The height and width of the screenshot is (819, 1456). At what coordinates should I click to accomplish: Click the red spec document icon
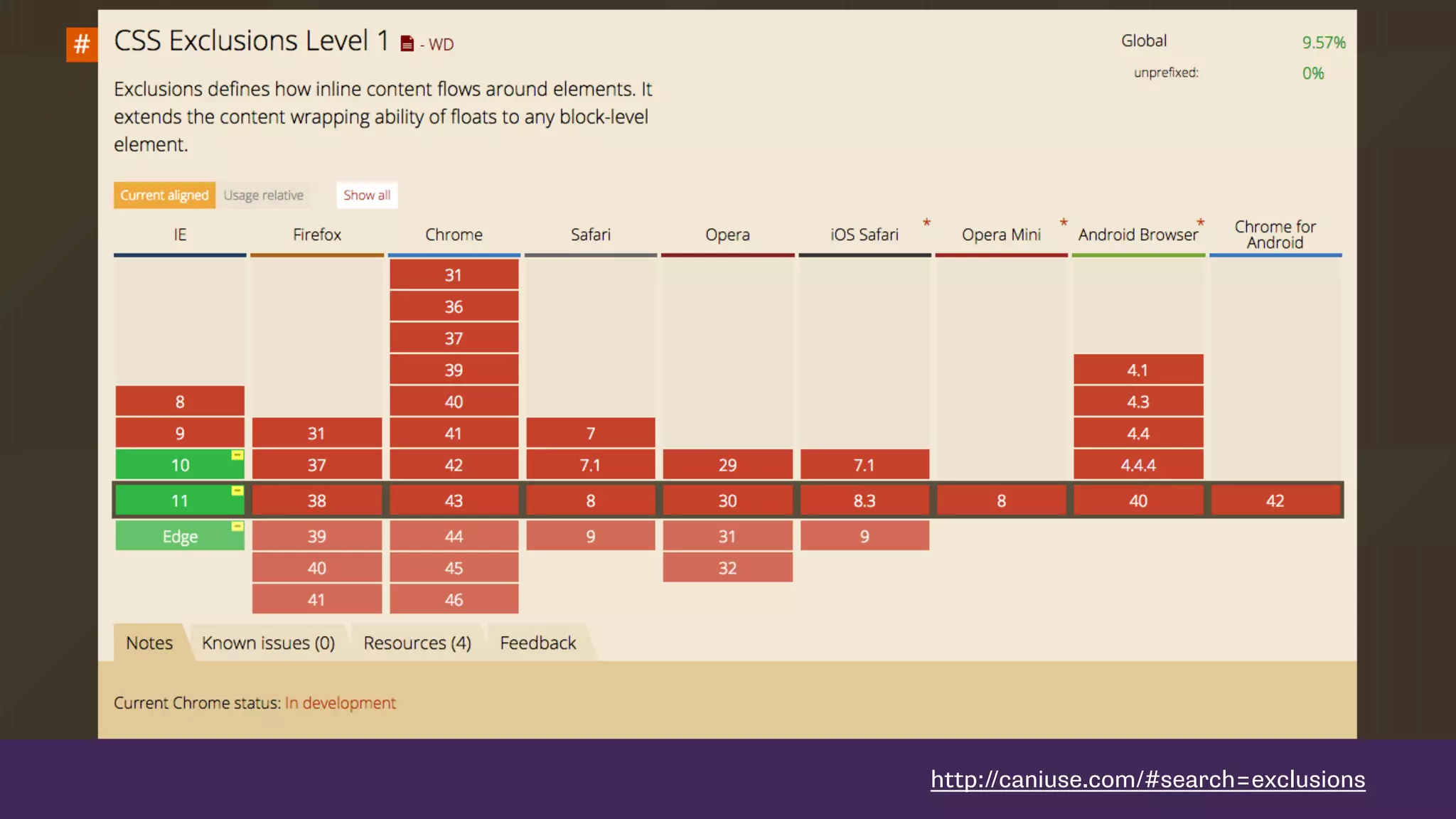(x=407, y=44)
